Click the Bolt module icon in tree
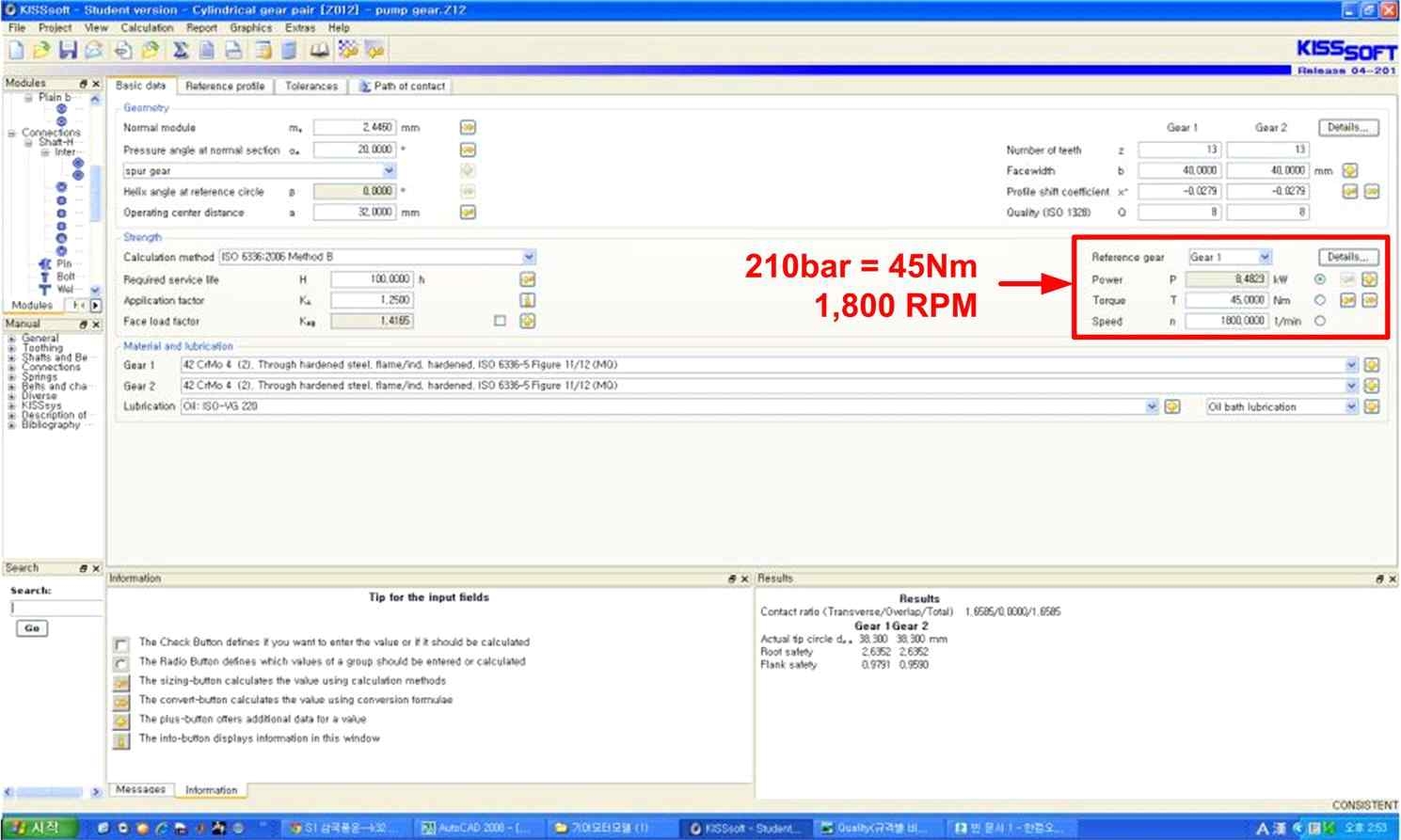1401x840 pixels. pos(44,277)
